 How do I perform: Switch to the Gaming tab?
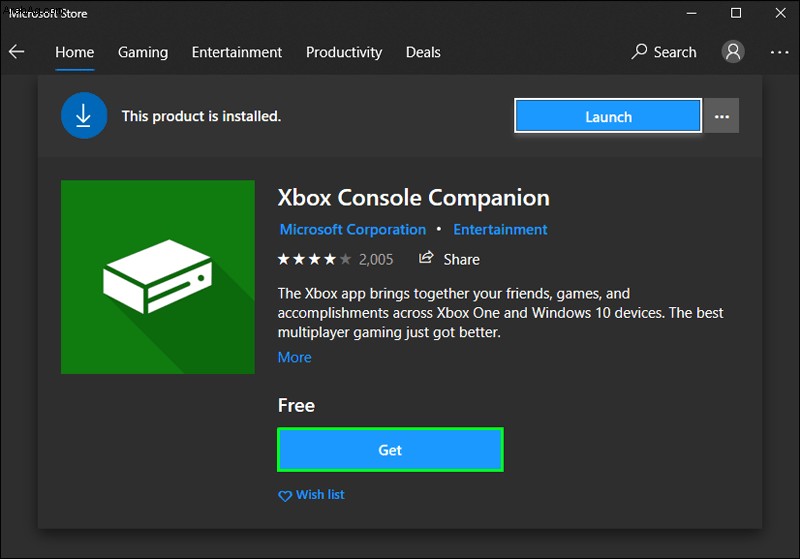click(x=143, y=52)
